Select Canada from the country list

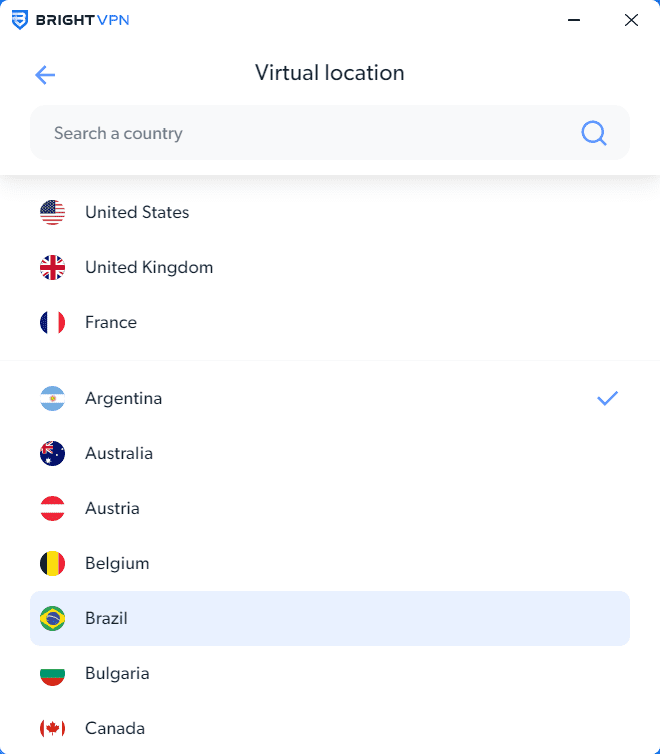(115, 728)
